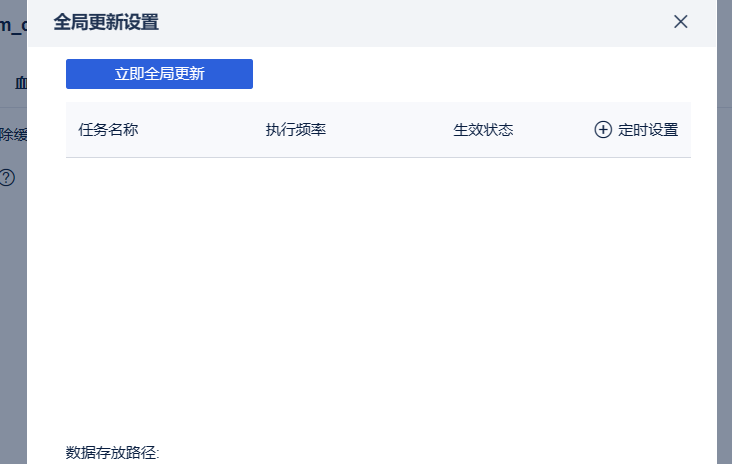Select the partially hidden 血 tab at left
This screenshot has height=464, width=732.
pyautogui.click(x=21, y=83)
